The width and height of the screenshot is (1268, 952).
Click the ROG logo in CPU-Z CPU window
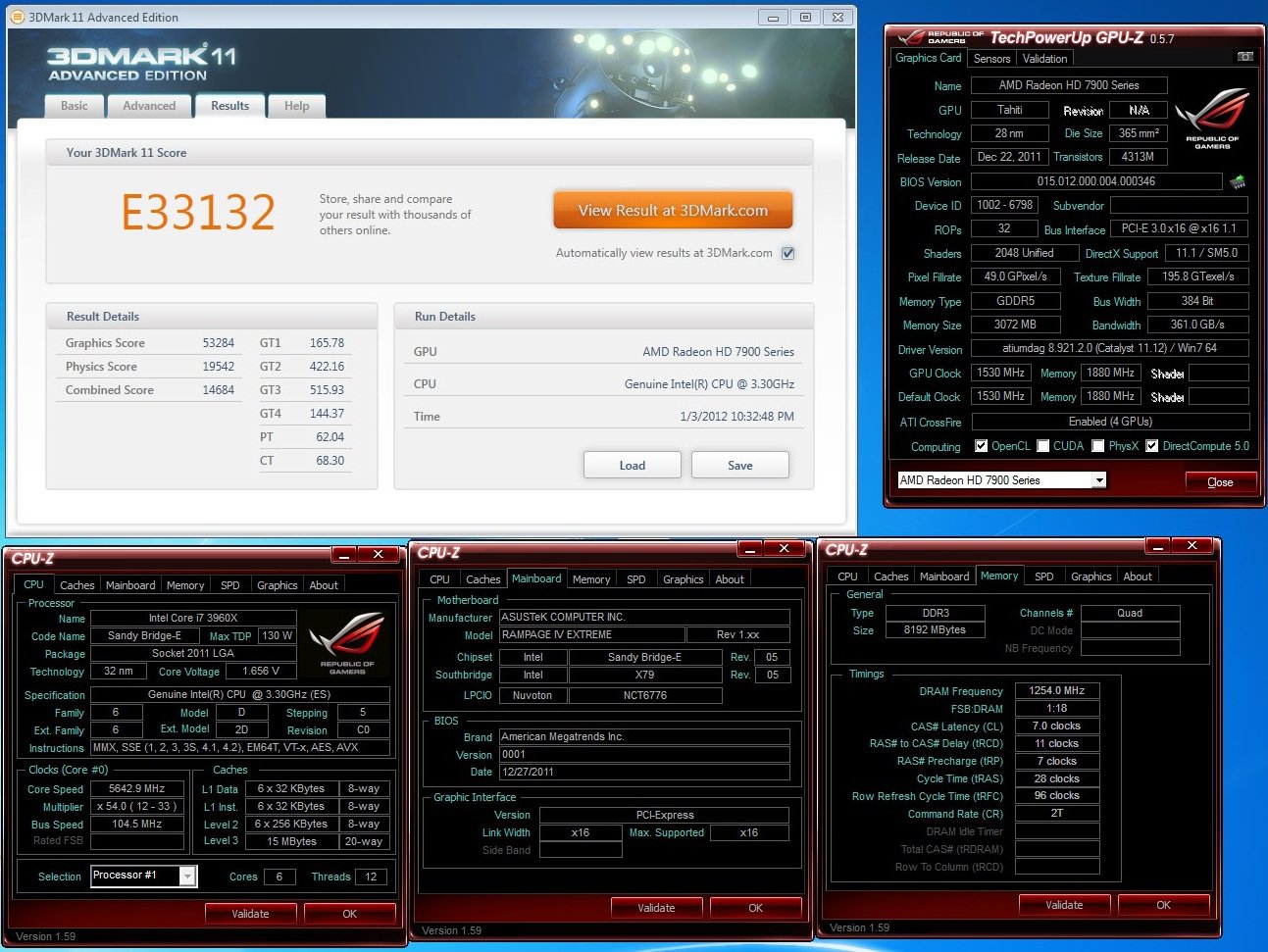coord(347,642)
